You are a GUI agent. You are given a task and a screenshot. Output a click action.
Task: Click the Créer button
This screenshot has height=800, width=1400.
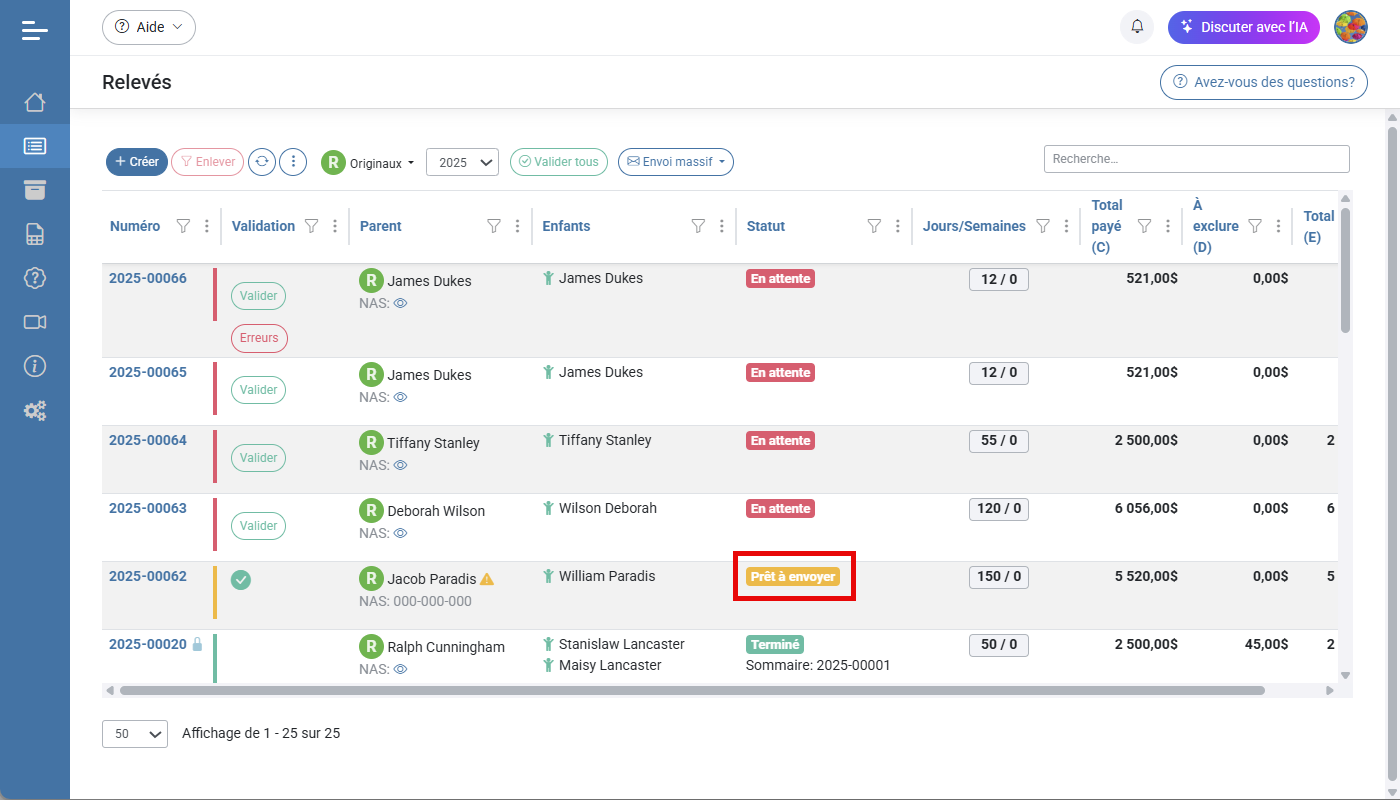pos(137,162)
